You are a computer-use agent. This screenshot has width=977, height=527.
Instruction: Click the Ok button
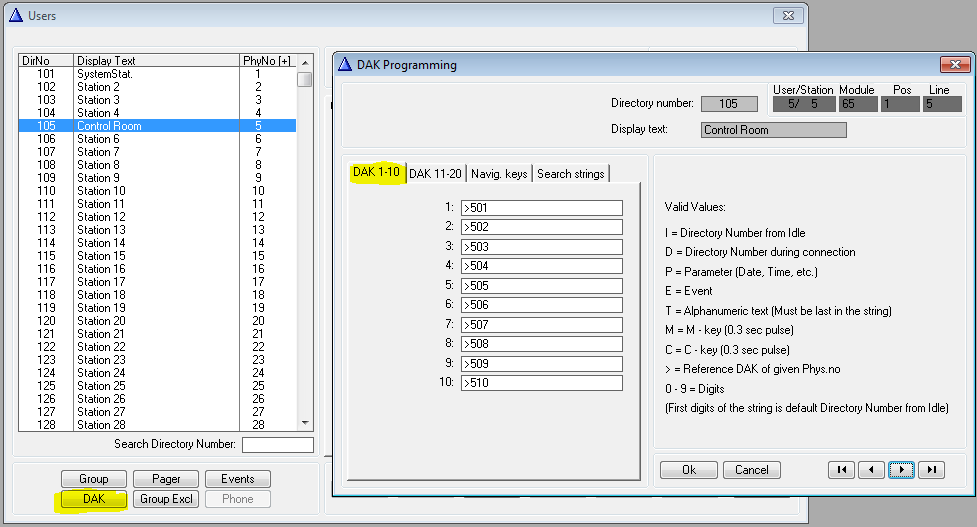click(688, 470)
